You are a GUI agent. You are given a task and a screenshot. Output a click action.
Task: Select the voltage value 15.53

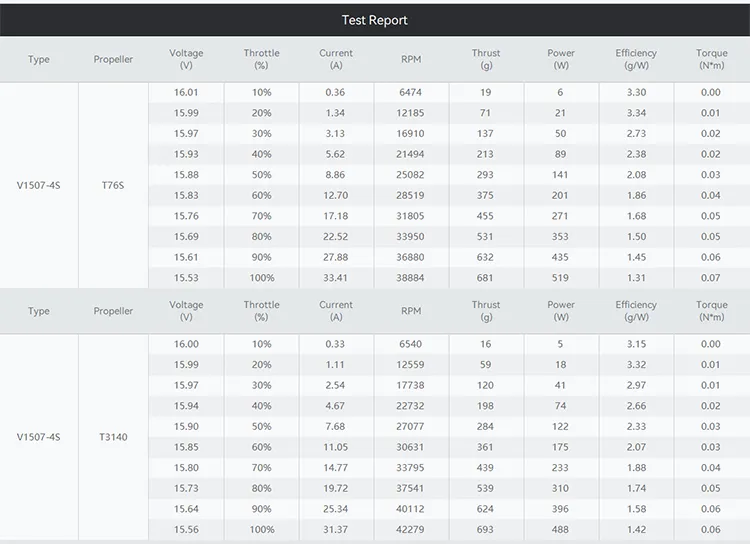[186, 278]
